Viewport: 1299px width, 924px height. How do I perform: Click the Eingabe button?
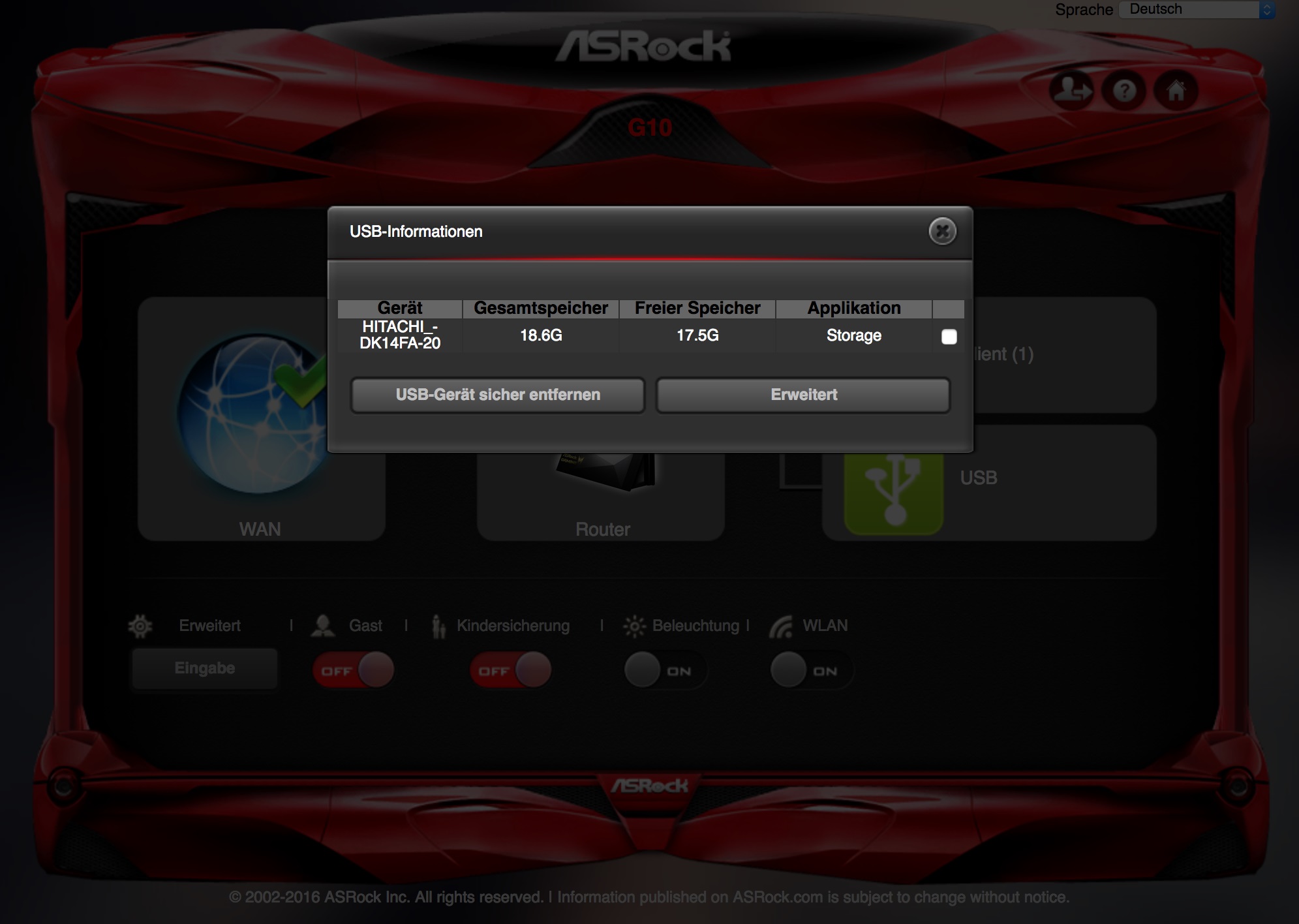point(205,668)
